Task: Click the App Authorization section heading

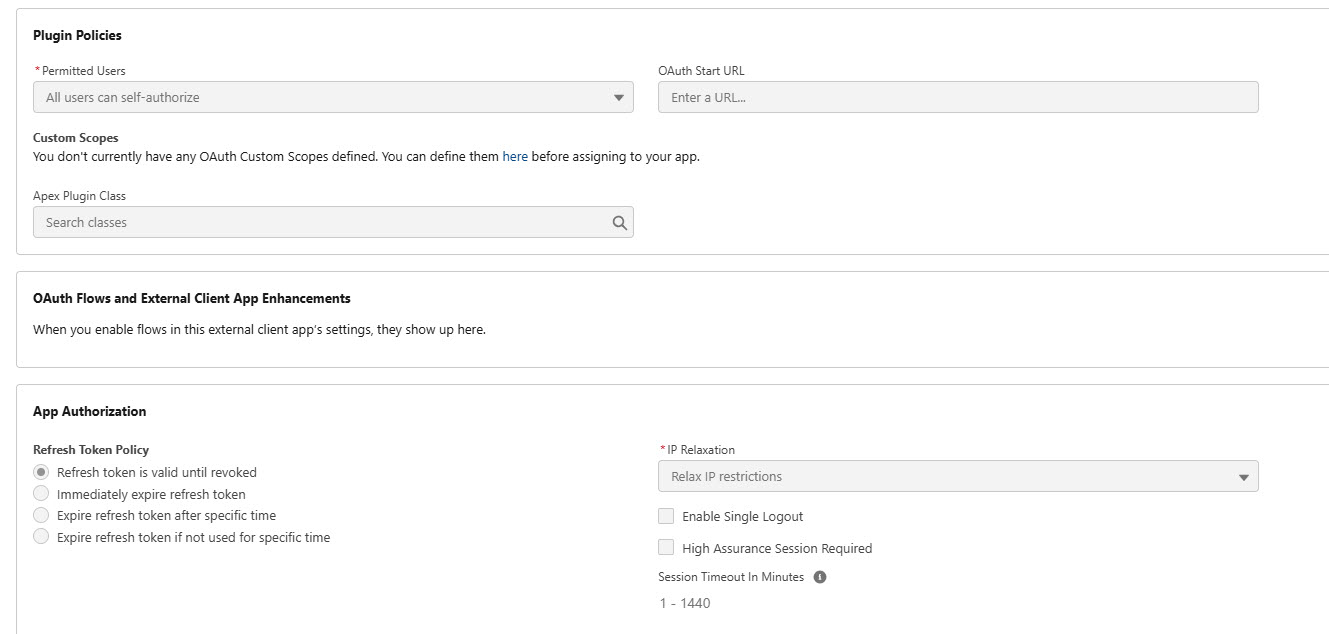Action: point(89,412)
